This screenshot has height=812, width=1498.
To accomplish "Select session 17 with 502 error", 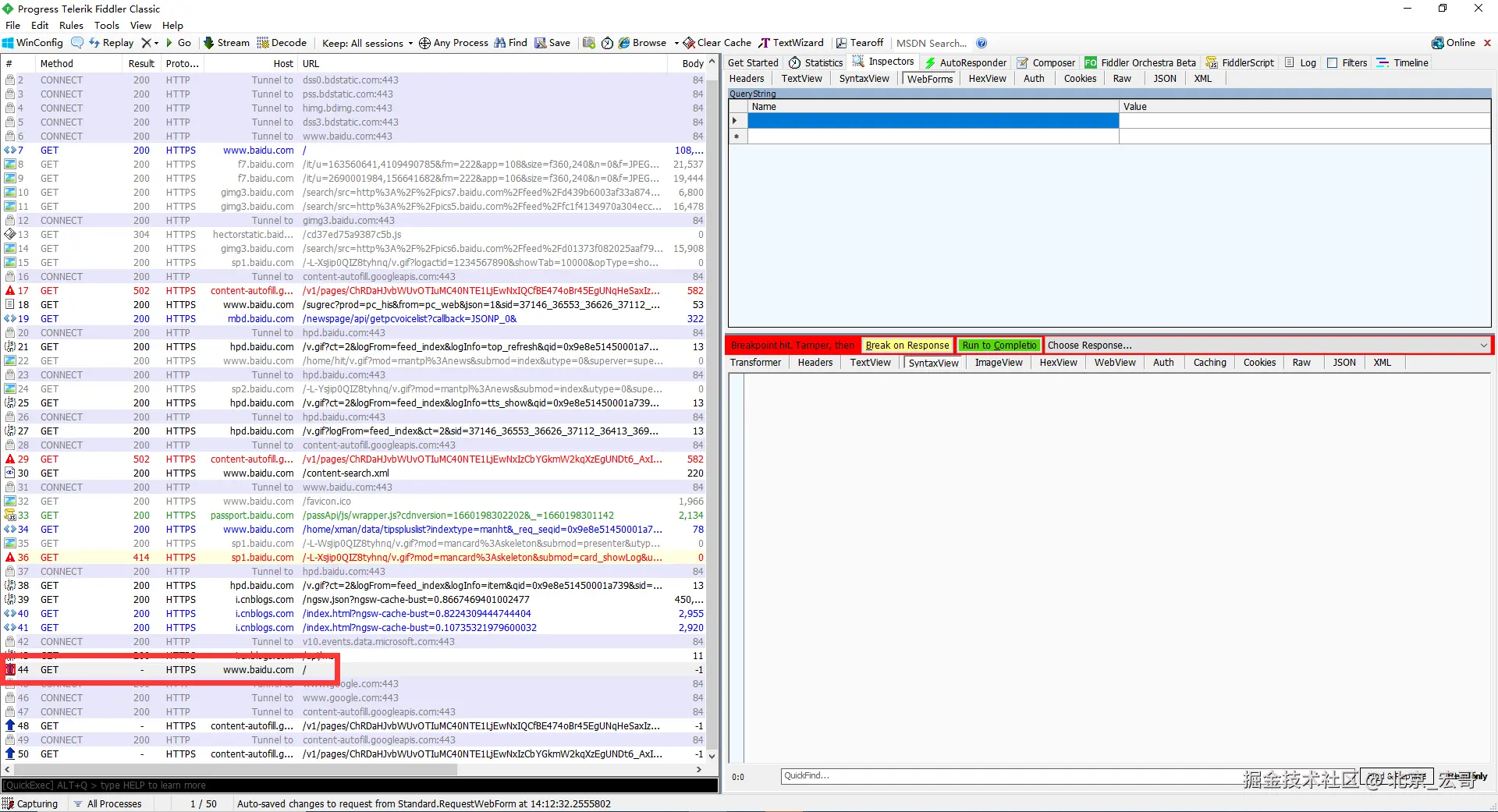I will [x=354, y=291].
